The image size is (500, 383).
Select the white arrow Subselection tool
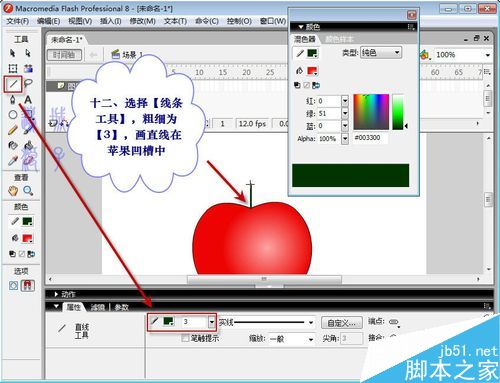[28, 53]
